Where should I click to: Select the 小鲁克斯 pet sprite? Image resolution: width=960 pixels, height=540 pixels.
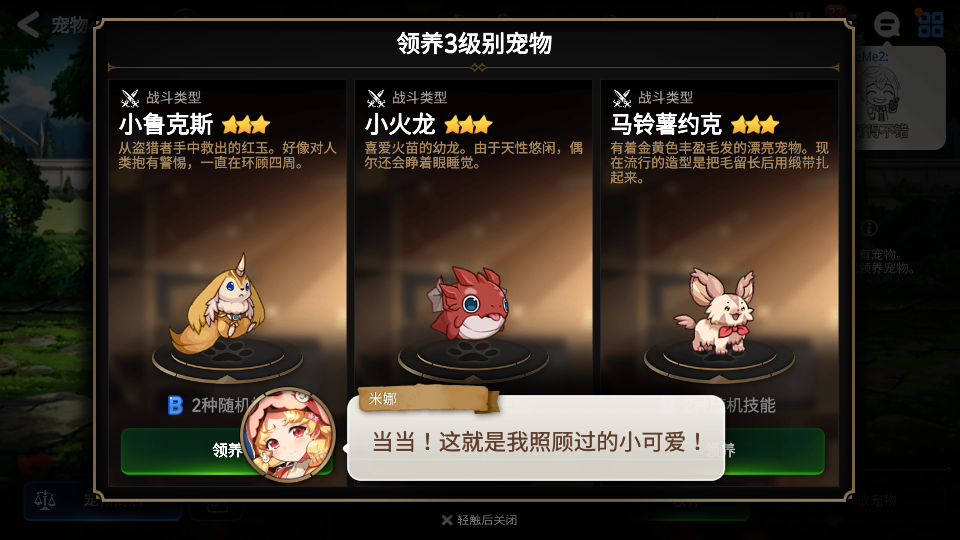[x=222, y=305]
